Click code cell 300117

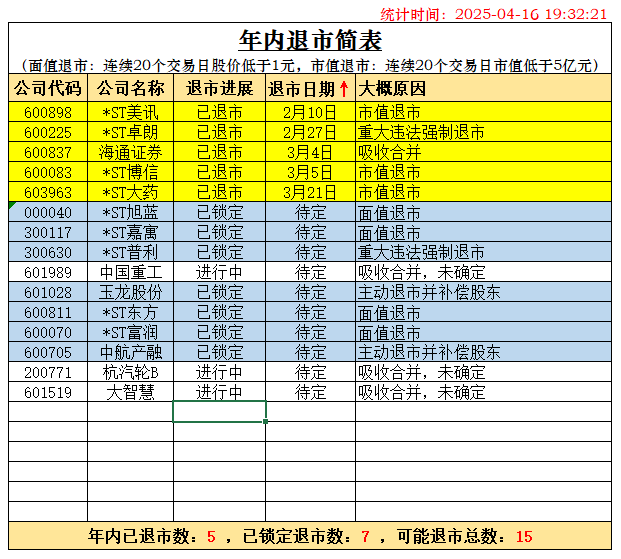48,232
